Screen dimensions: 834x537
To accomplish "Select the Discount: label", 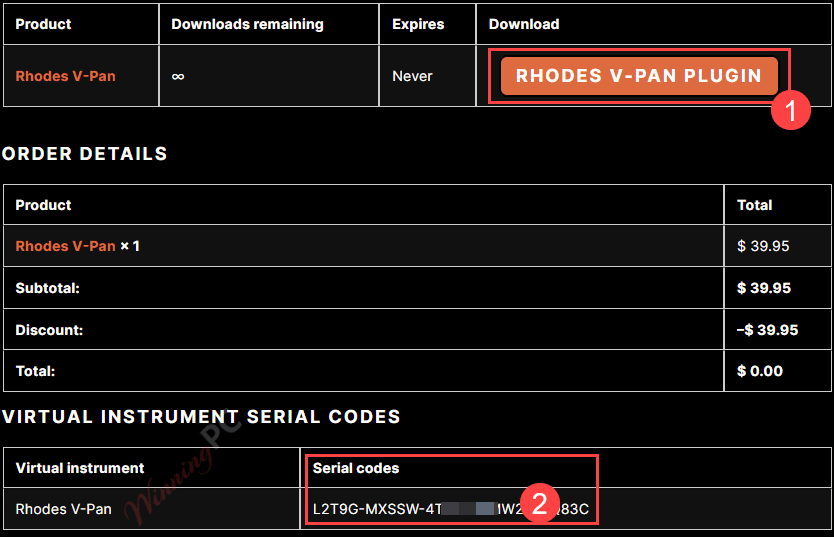I will (49, 330).
